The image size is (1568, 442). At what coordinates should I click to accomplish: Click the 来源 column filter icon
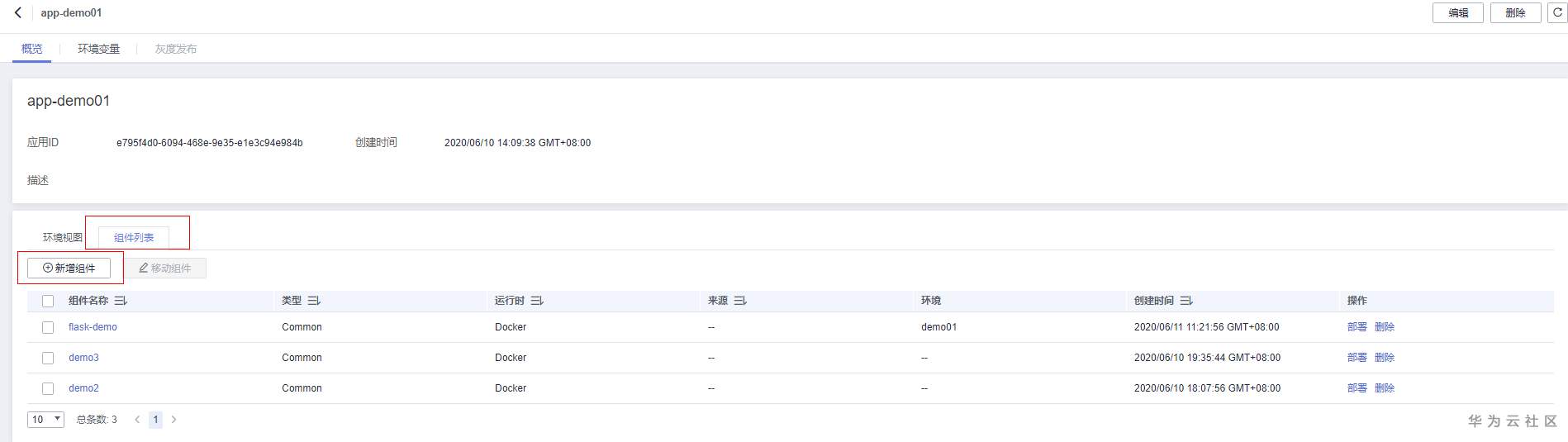click(740, 301)
